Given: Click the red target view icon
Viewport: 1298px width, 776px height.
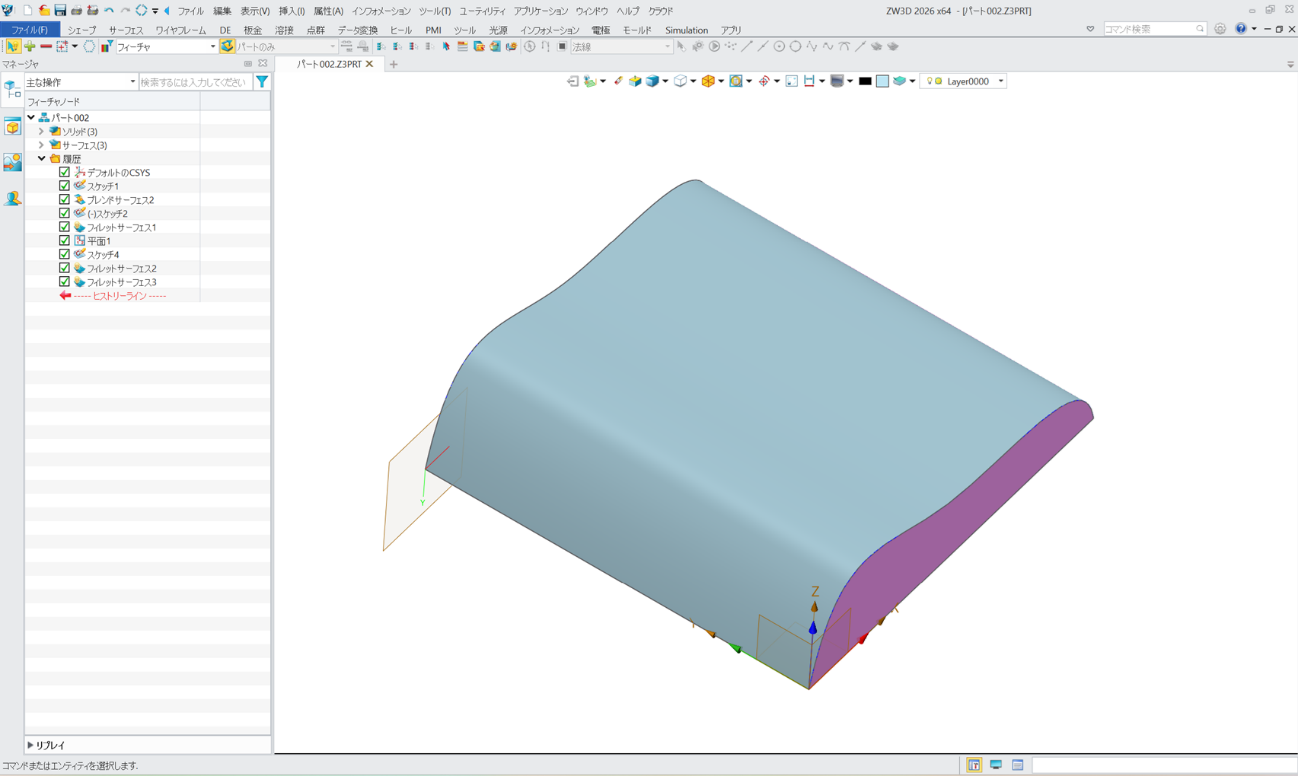Looking at the screenshot, I should point(764,81).
